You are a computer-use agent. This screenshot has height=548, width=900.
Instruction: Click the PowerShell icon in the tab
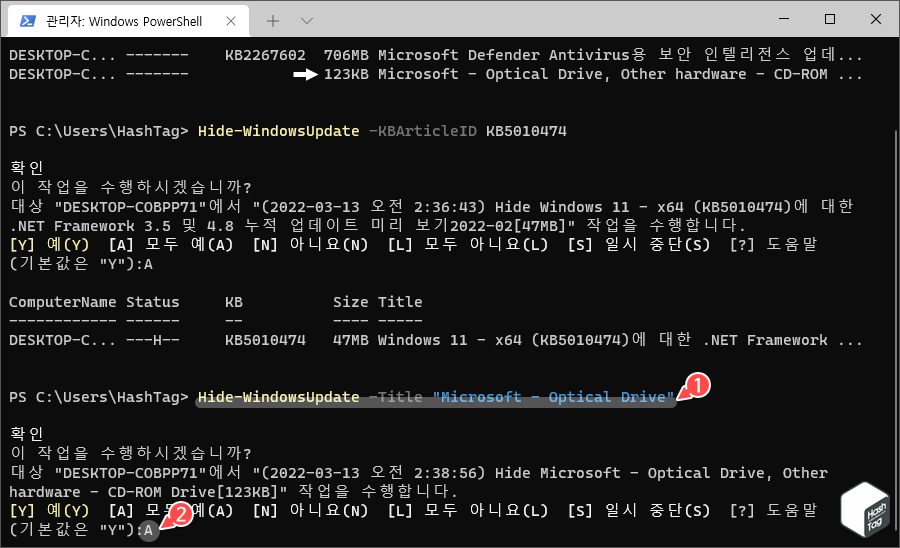28,21
